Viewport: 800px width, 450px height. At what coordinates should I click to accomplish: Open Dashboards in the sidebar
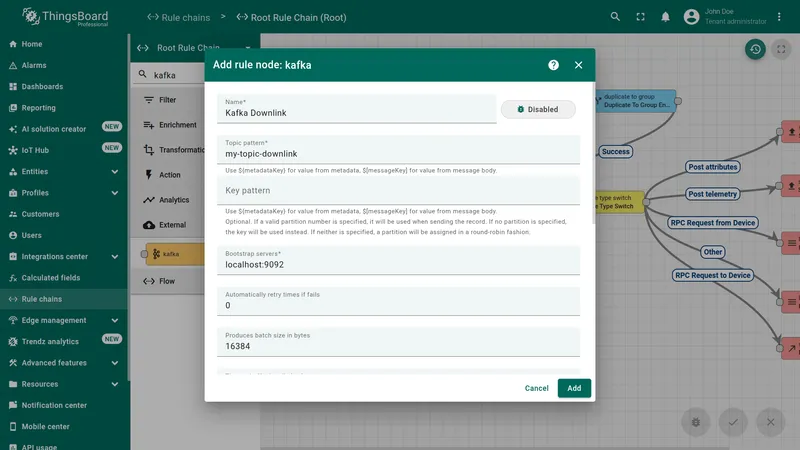coord(64,87)
